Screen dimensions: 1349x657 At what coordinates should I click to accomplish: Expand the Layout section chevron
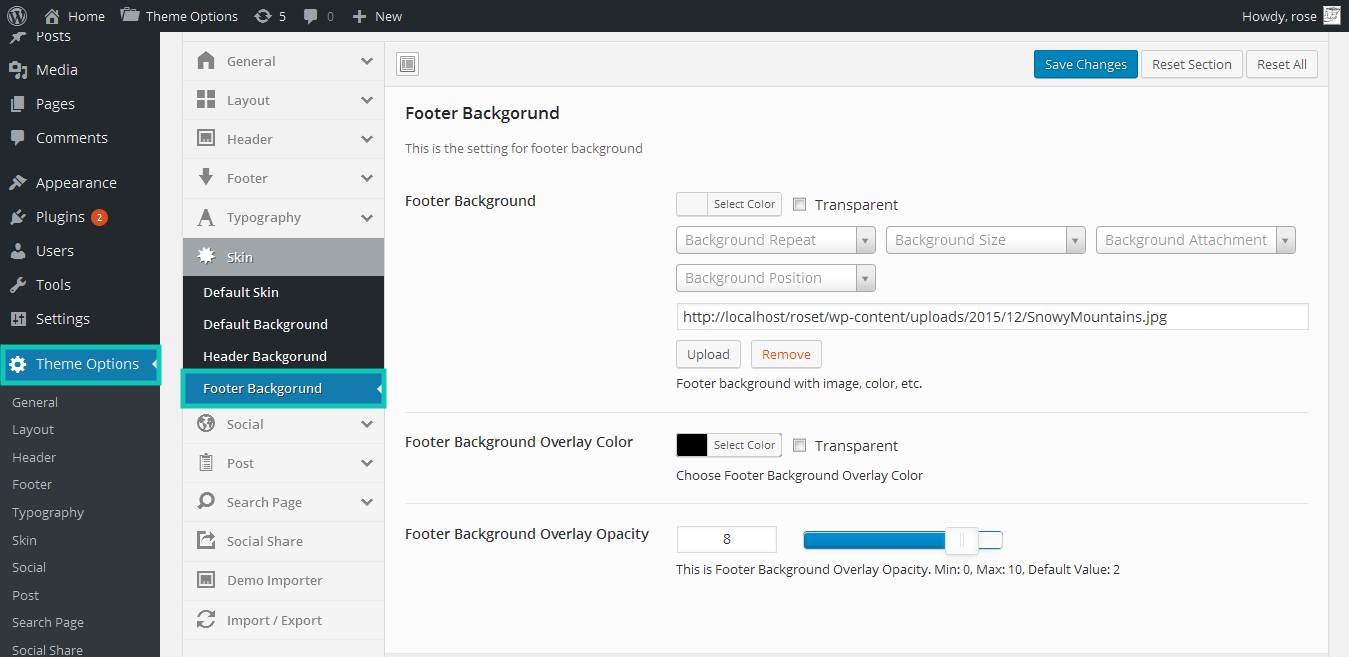pyautogui.click(x=367, y=100)
